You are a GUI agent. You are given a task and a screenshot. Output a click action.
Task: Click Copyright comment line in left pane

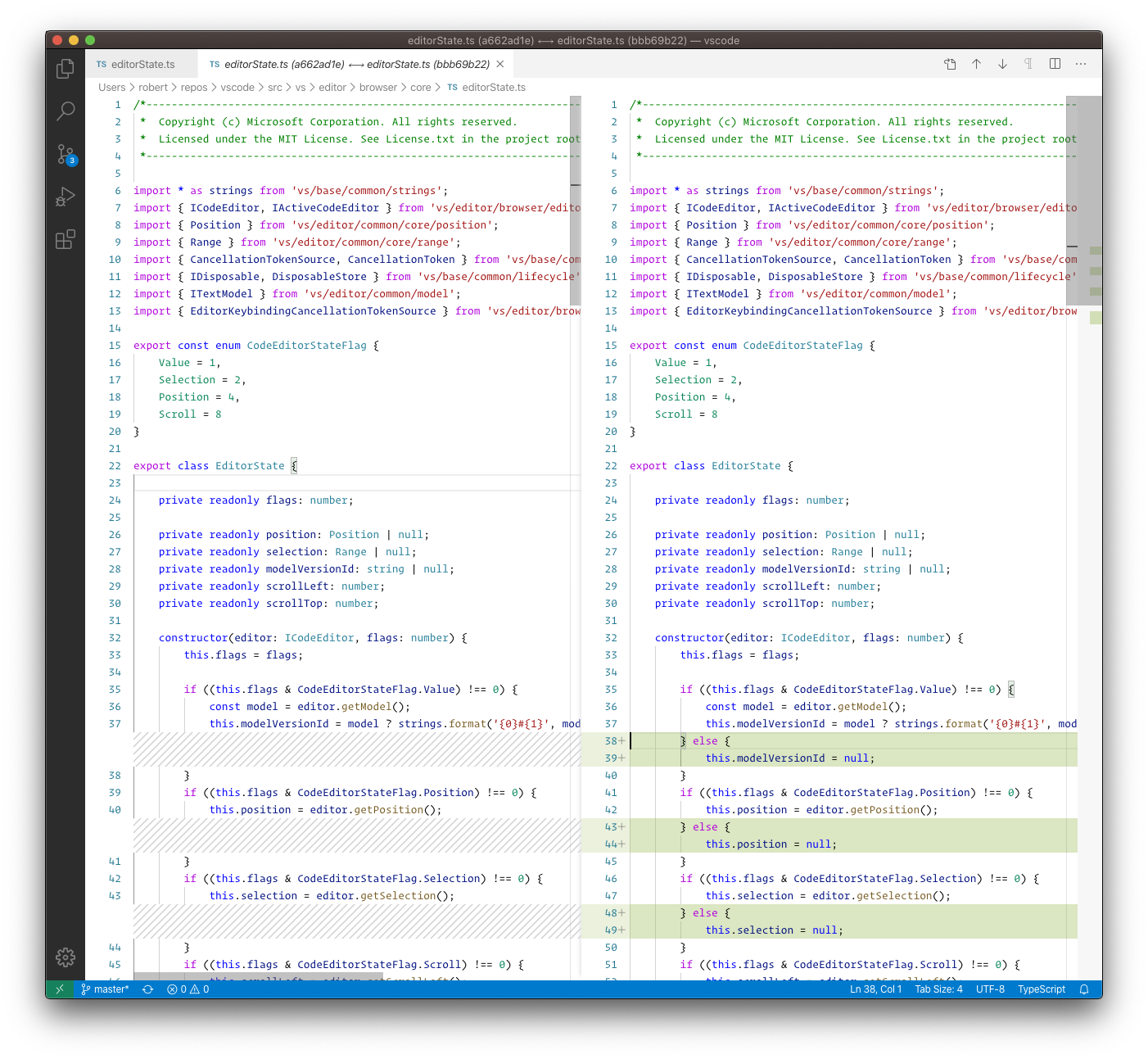click(x=328, y=122)
